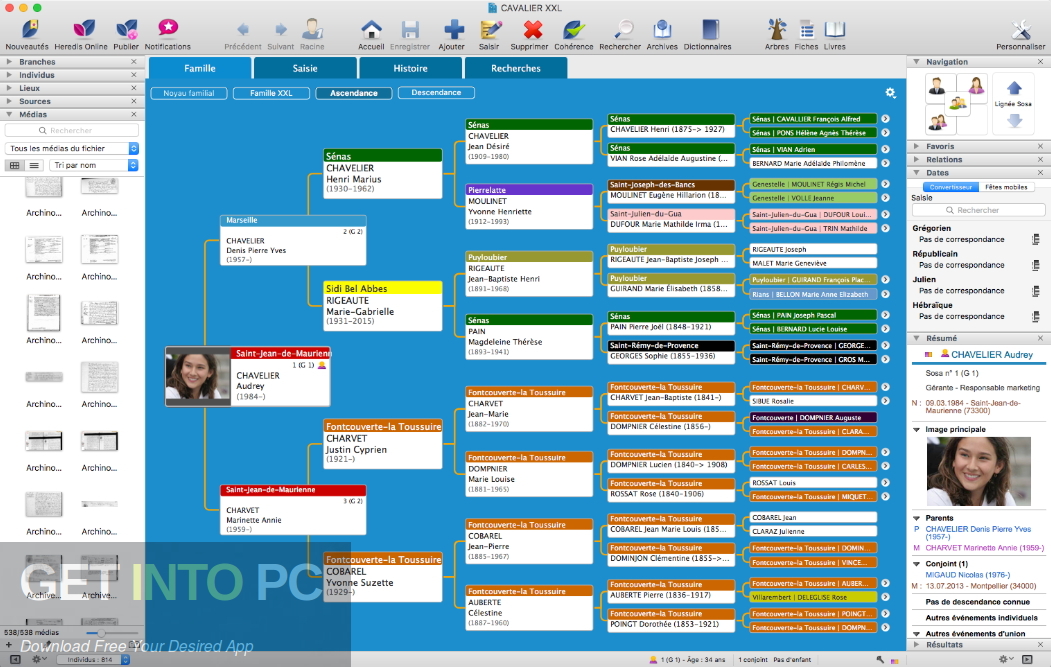
Task: Expand the Lieux panel
Action: point(9,88)
